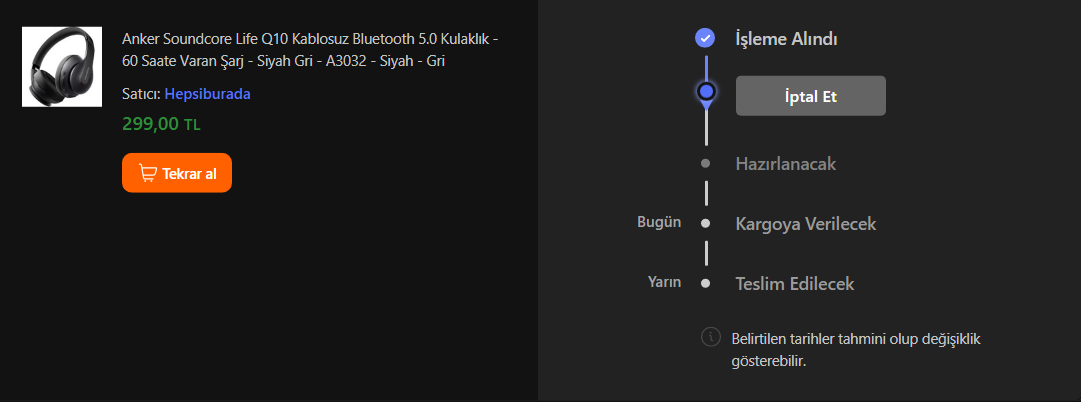Click the Kargoya Verilecek step dot
The image size is (1081, 402).
click(x=706, y=223)
